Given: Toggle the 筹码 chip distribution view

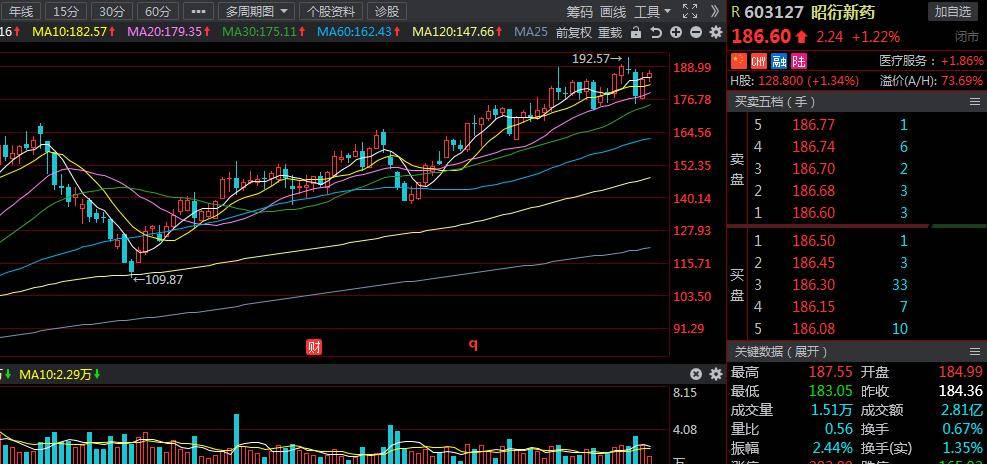Looking at the screenshot, I should (579, 11).
